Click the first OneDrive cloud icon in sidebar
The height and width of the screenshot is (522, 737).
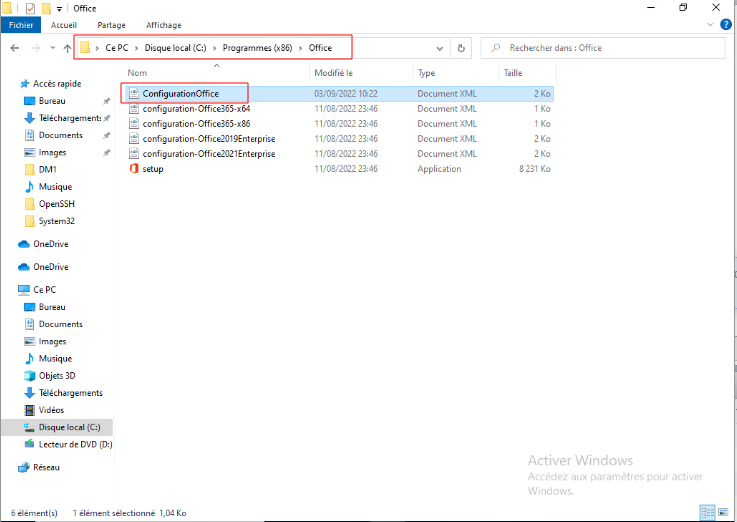[24, 244]
